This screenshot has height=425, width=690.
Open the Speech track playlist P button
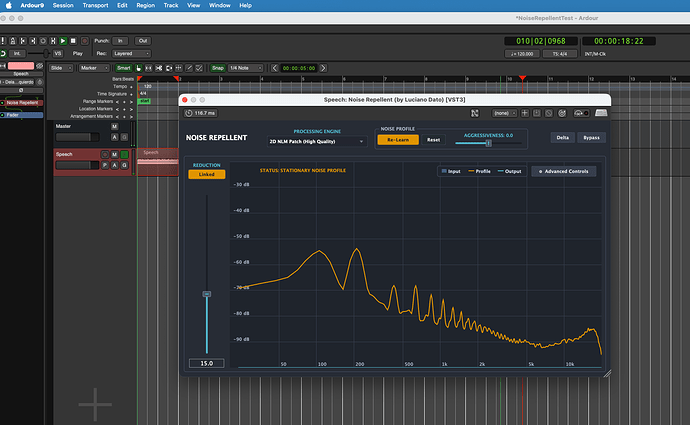[x=105, y=165]
